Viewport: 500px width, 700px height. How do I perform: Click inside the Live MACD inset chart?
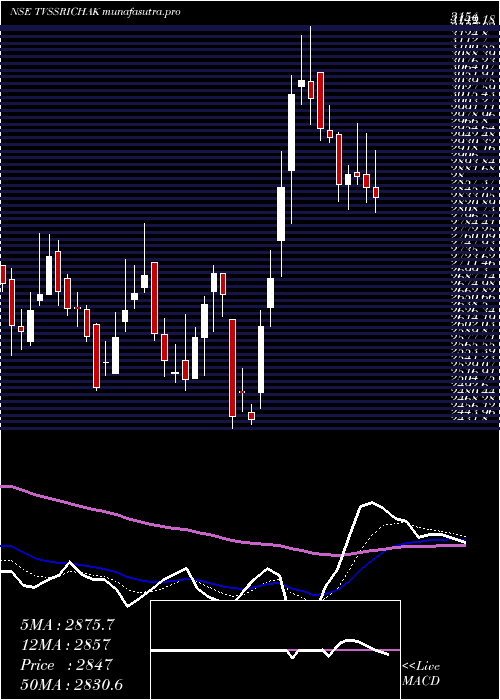(x=275, y=650)
